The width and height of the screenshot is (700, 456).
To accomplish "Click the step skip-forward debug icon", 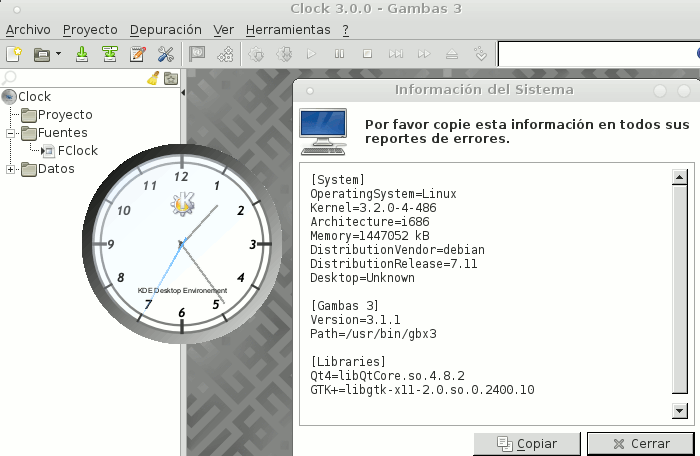I will click(396, 54).
